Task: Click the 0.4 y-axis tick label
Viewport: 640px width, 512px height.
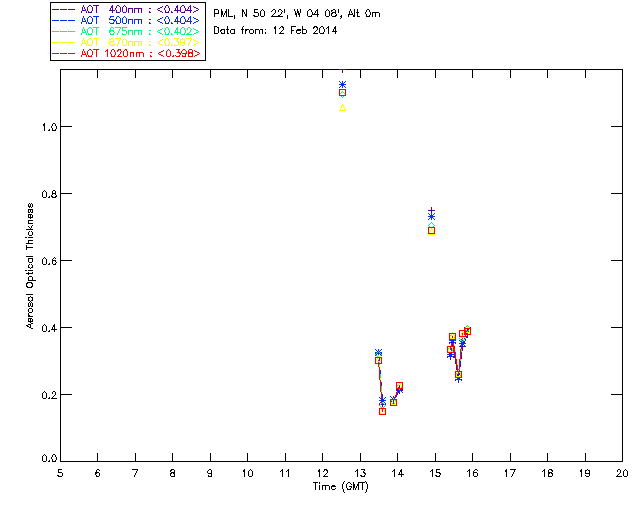Action: (x=49, y=328)
